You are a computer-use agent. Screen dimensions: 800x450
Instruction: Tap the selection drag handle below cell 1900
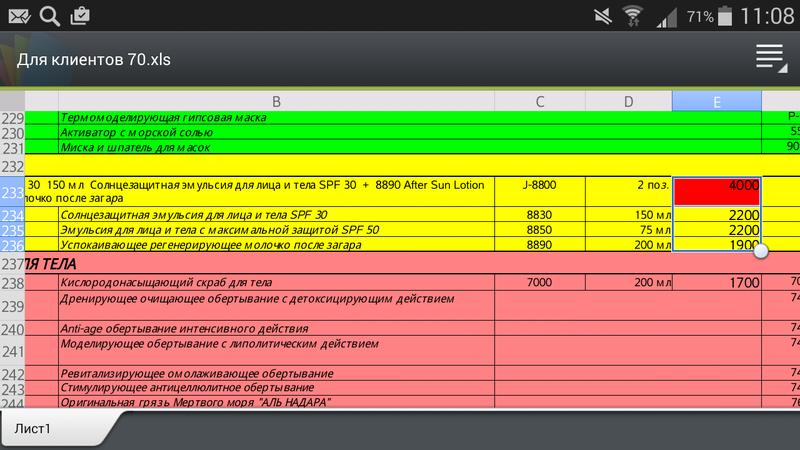[761, 251]
